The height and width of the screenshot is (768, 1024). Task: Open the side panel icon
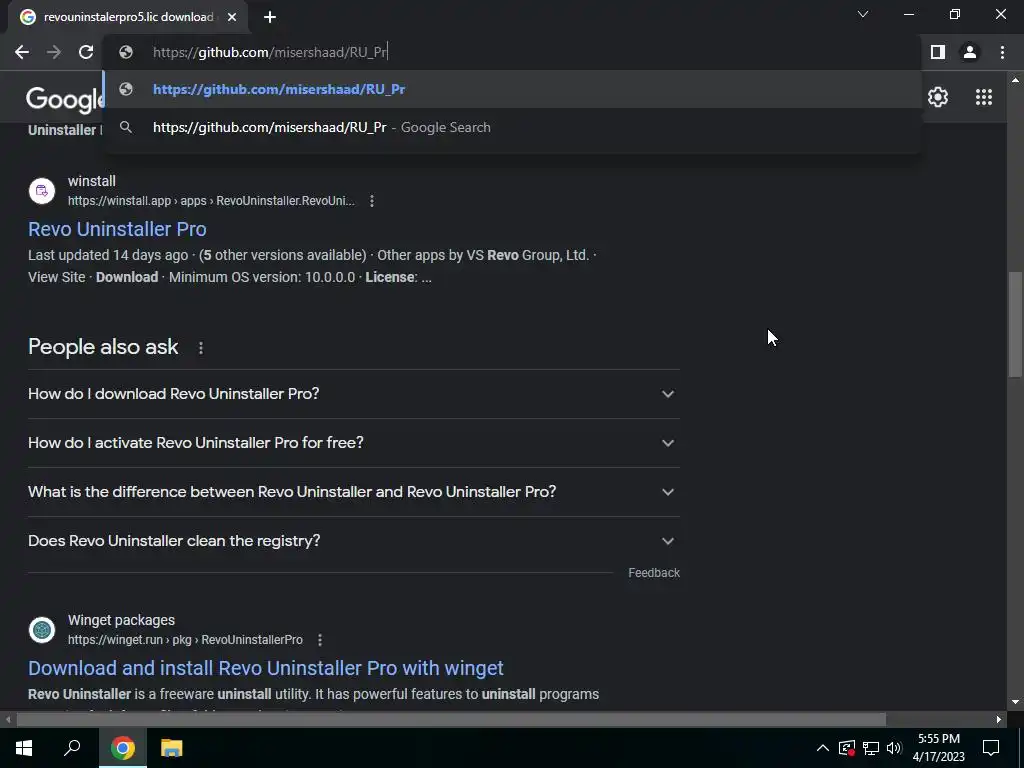938,52
